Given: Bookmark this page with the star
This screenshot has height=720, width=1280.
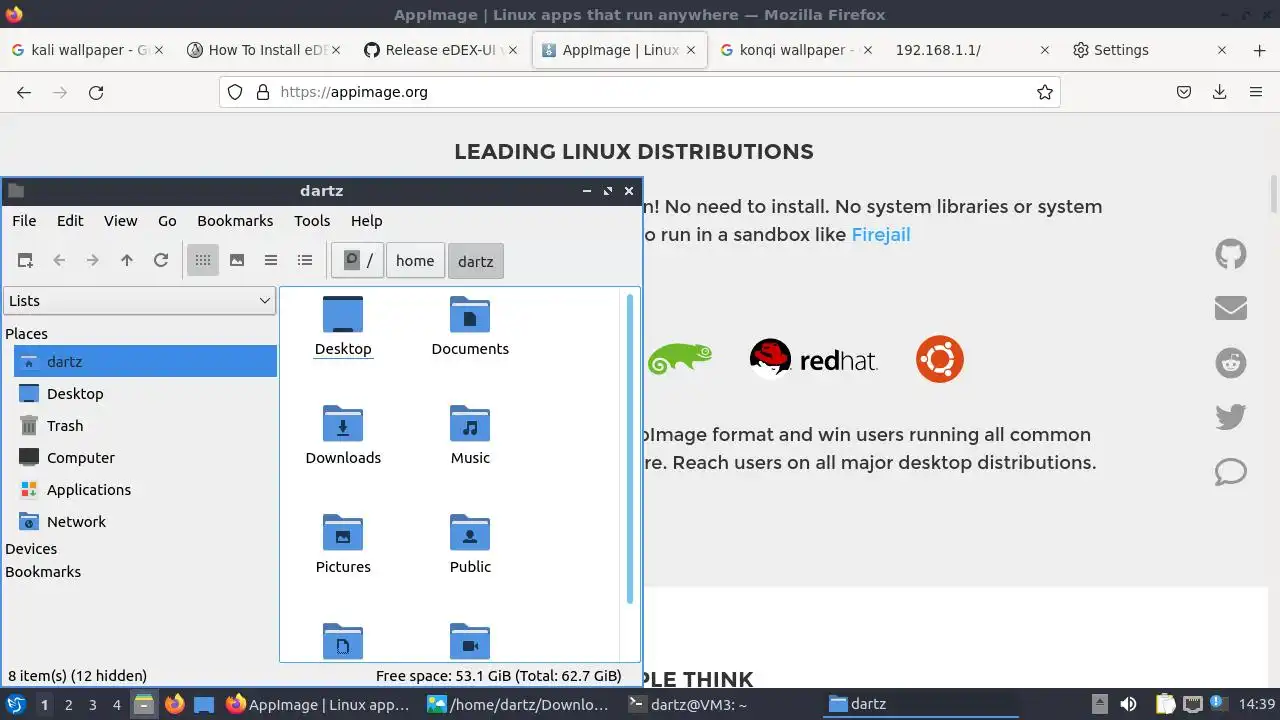Looking at the screenshot, I should pyautogui.click(x=1045, y=92).
